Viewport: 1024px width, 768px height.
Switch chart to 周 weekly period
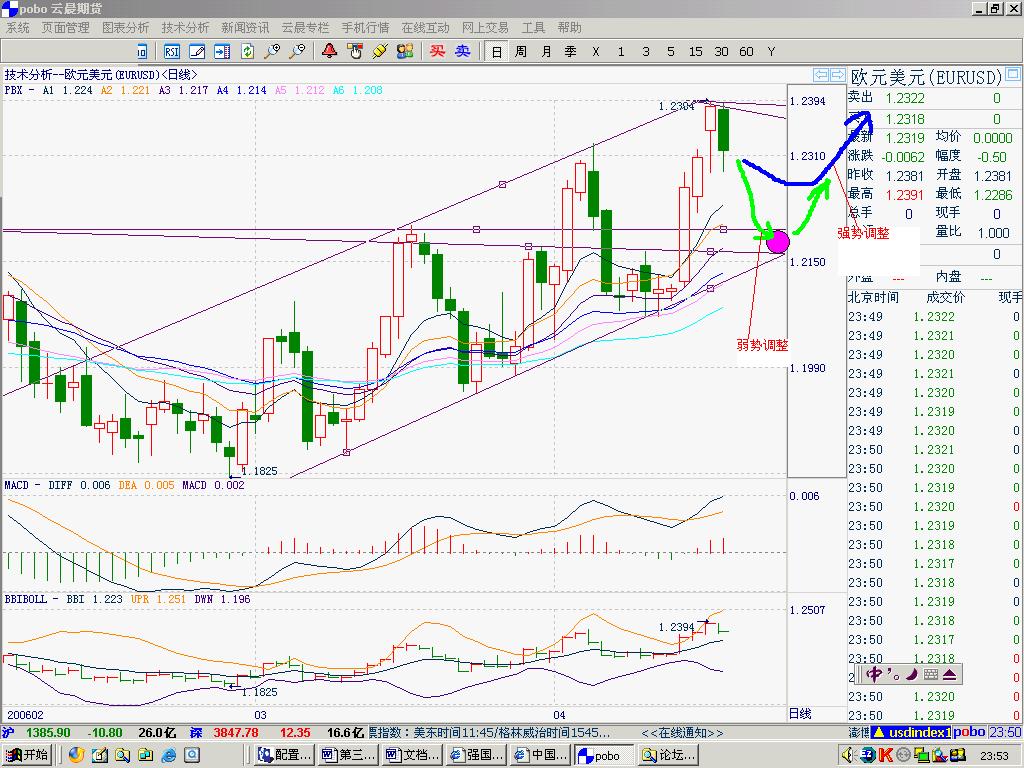tap(521, 51)
